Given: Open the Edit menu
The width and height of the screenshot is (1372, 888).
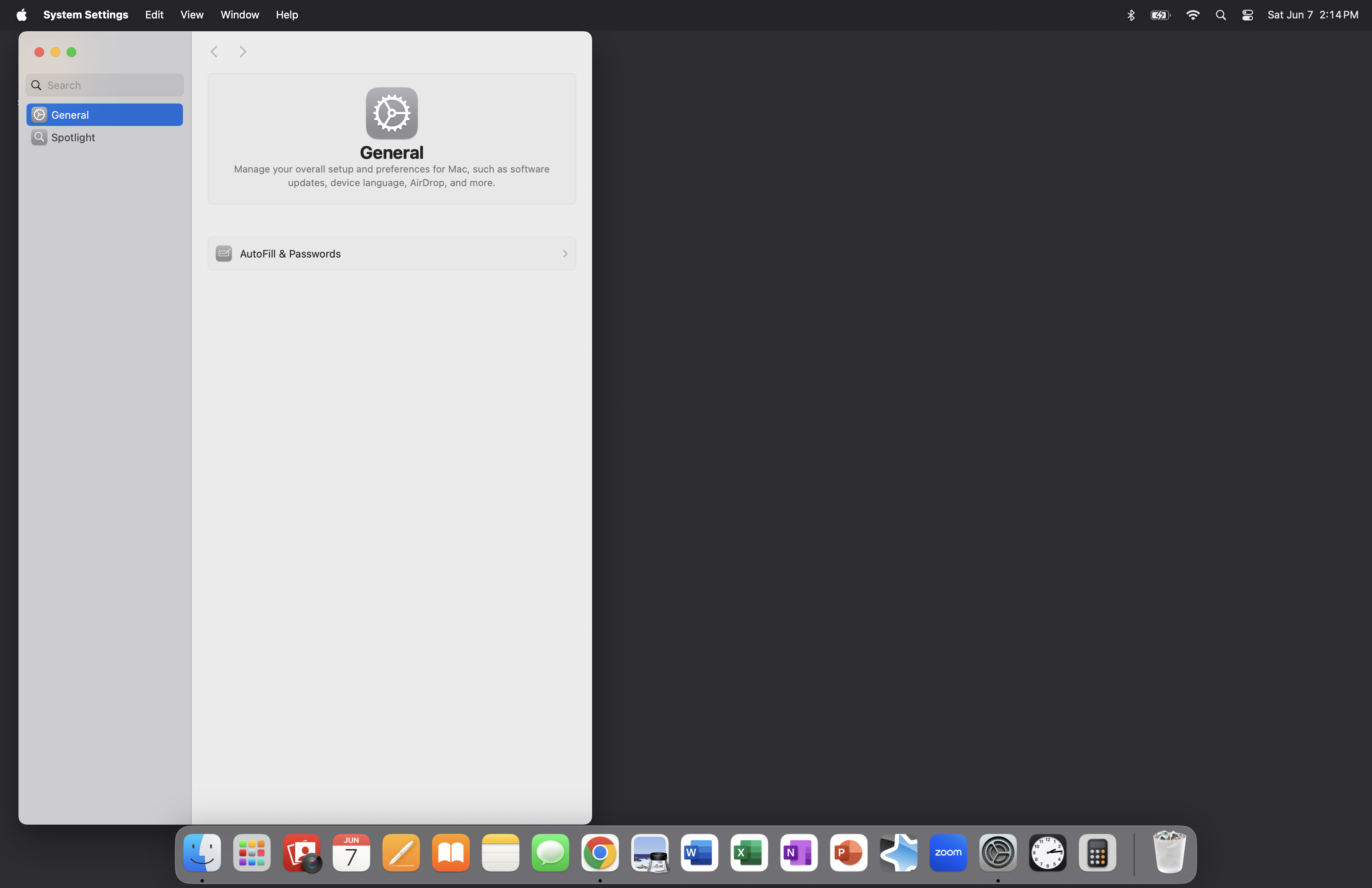Looking at the screenshot, I should (x=154, y=15).
